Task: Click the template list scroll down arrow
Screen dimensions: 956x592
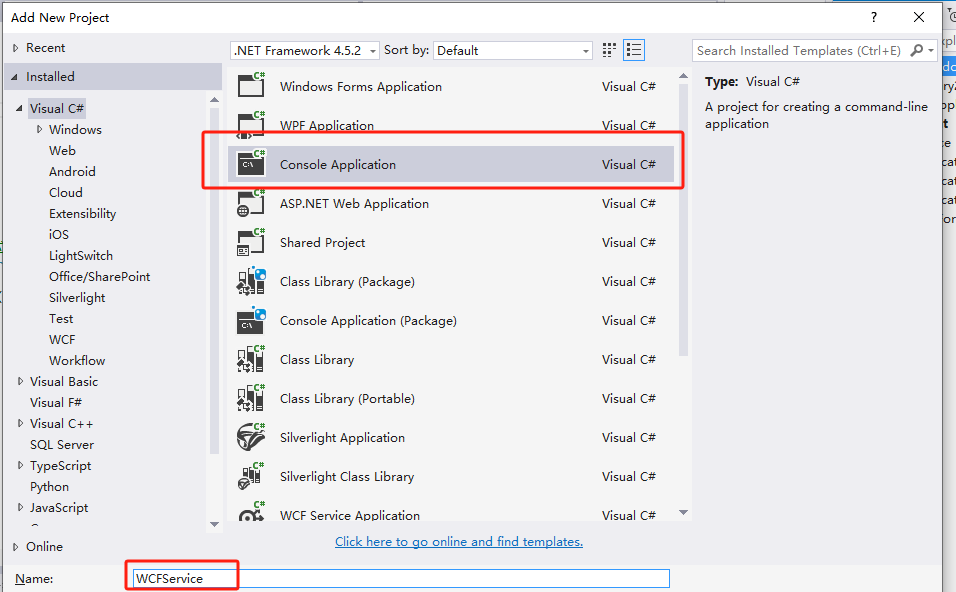Action: 683,512
